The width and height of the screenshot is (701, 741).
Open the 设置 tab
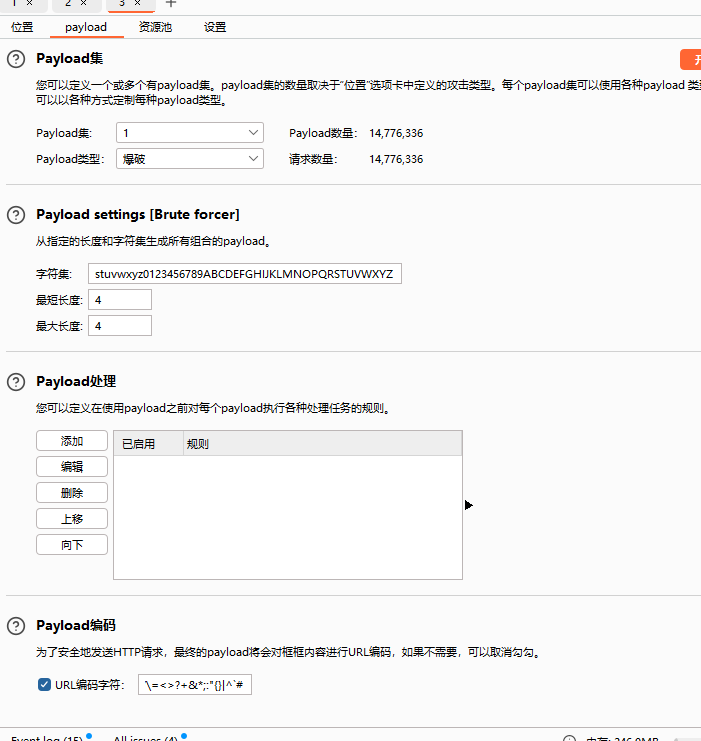(x=215, y=27)
